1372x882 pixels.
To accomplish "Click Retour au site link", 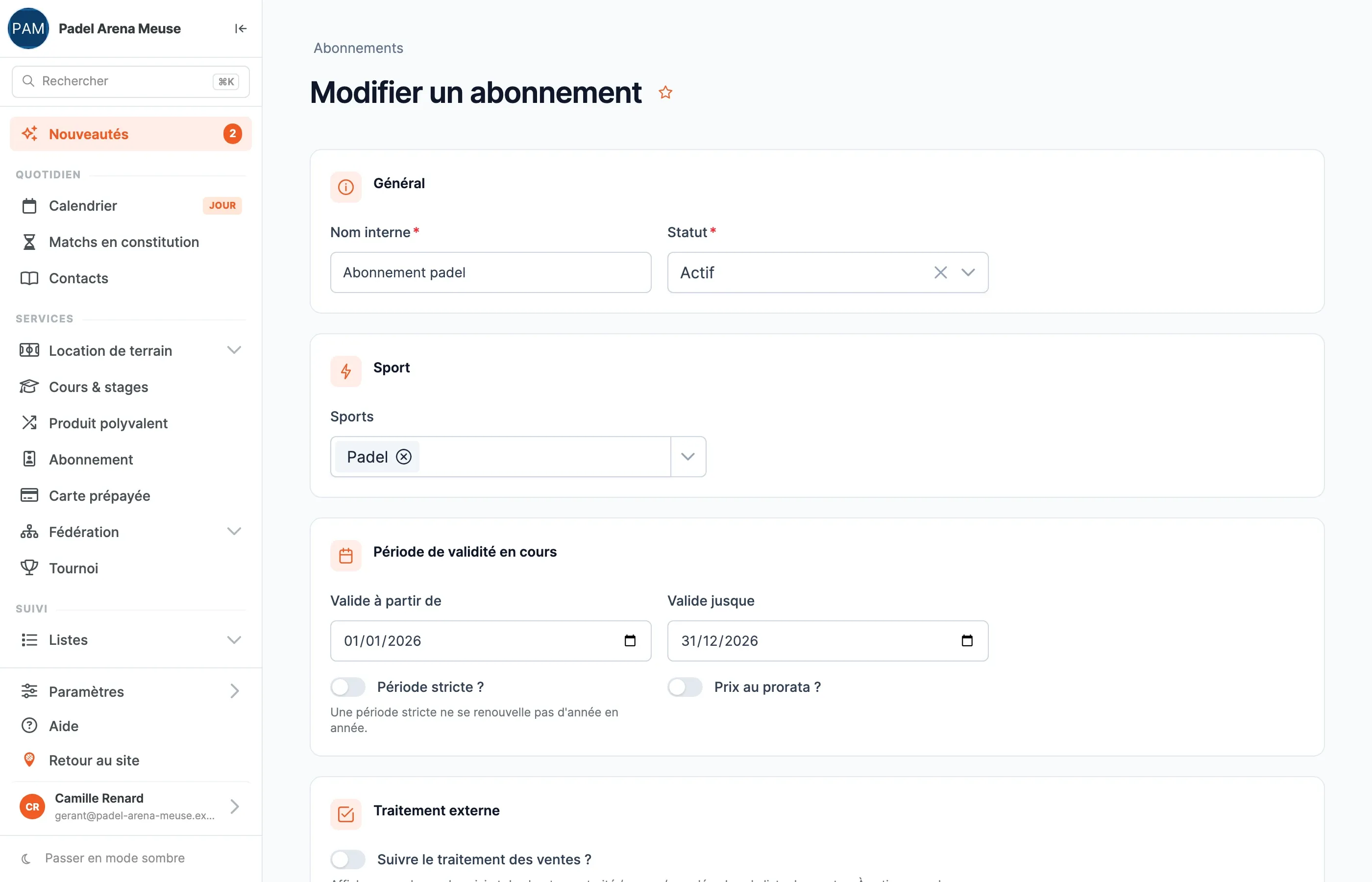I will [x=130, y=760].
